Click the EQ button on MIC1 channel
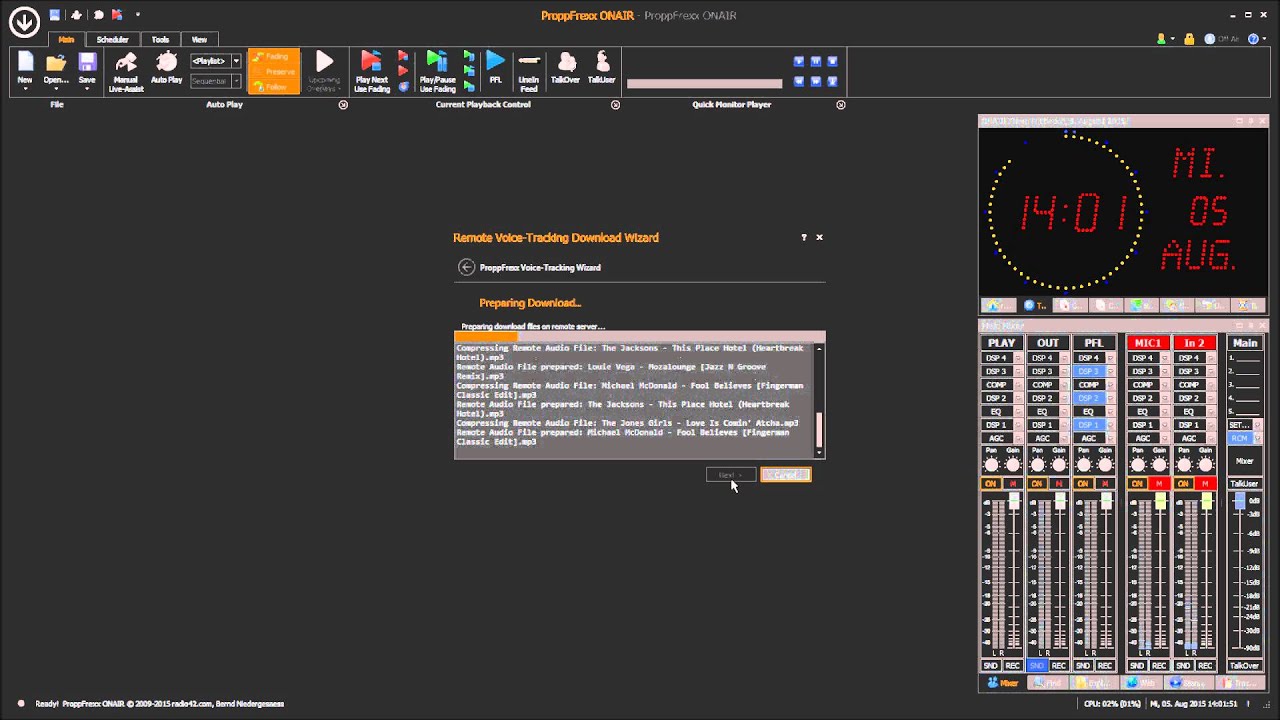Image resolution: width=1280 pixels, height=720 pixels. tap(1143, 412)
